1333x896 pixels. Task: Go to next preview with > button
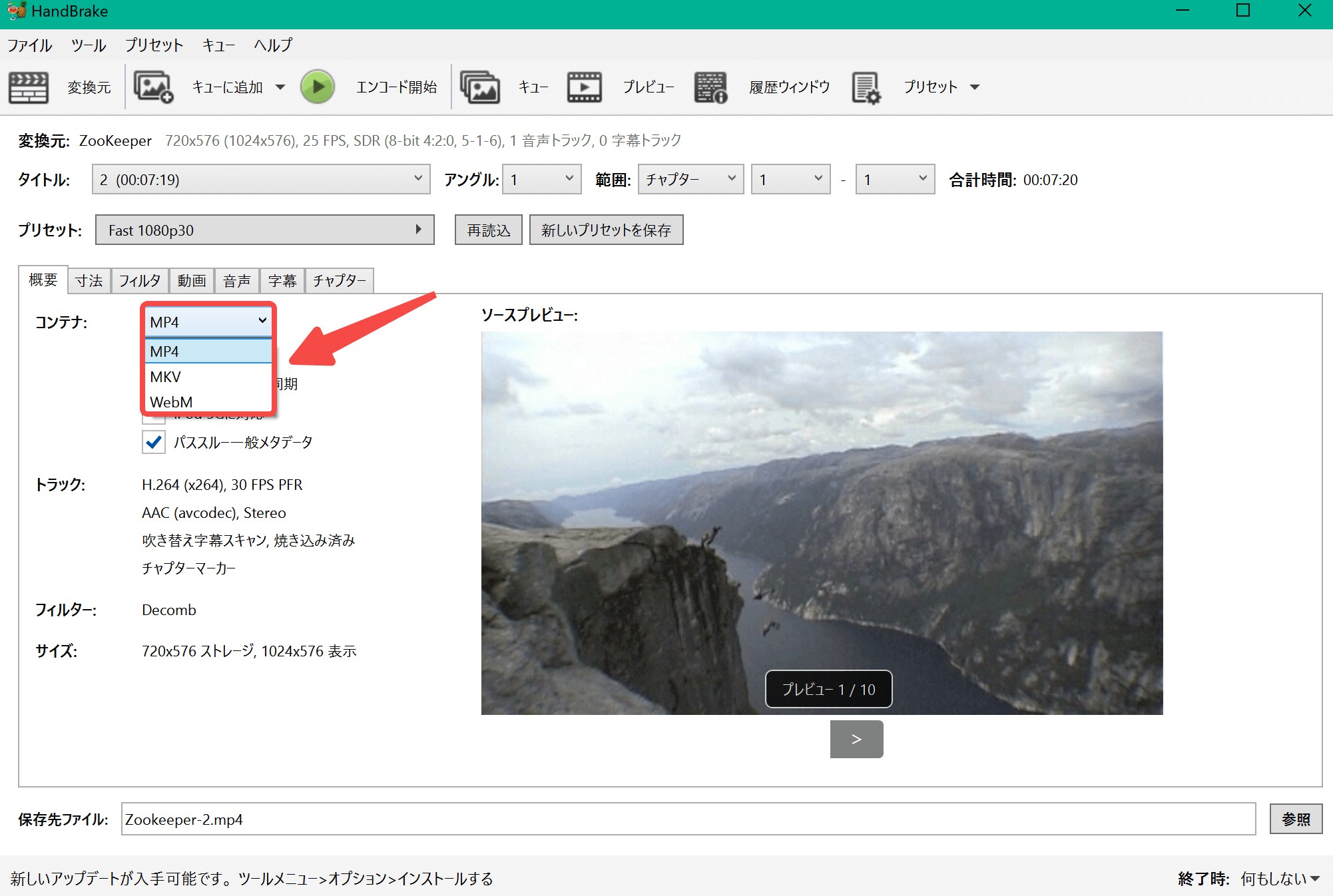[x=856, y=739]
